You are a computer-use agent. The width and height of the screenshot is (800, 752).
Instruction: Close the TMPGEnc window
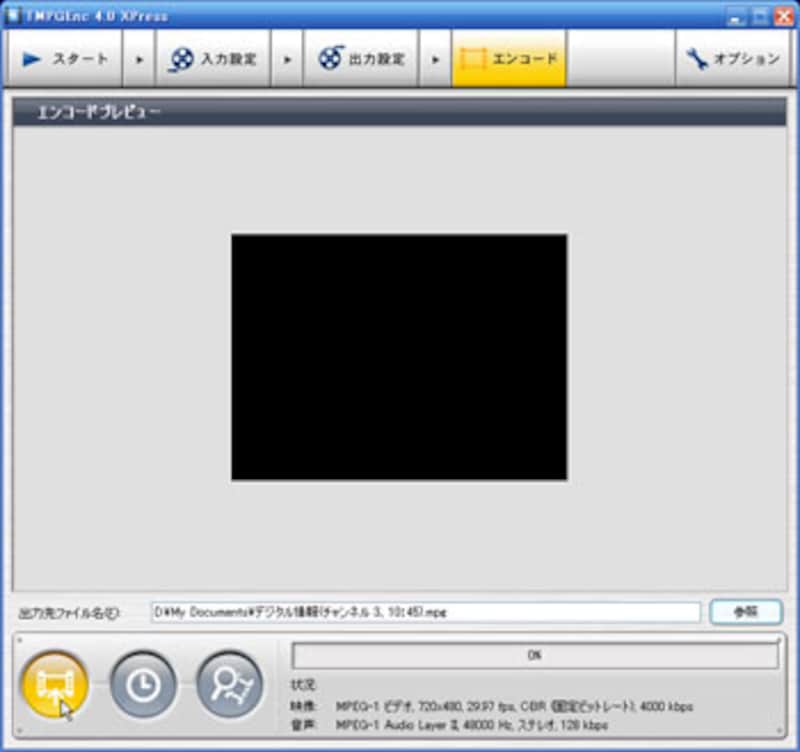(x=781, y=16)
